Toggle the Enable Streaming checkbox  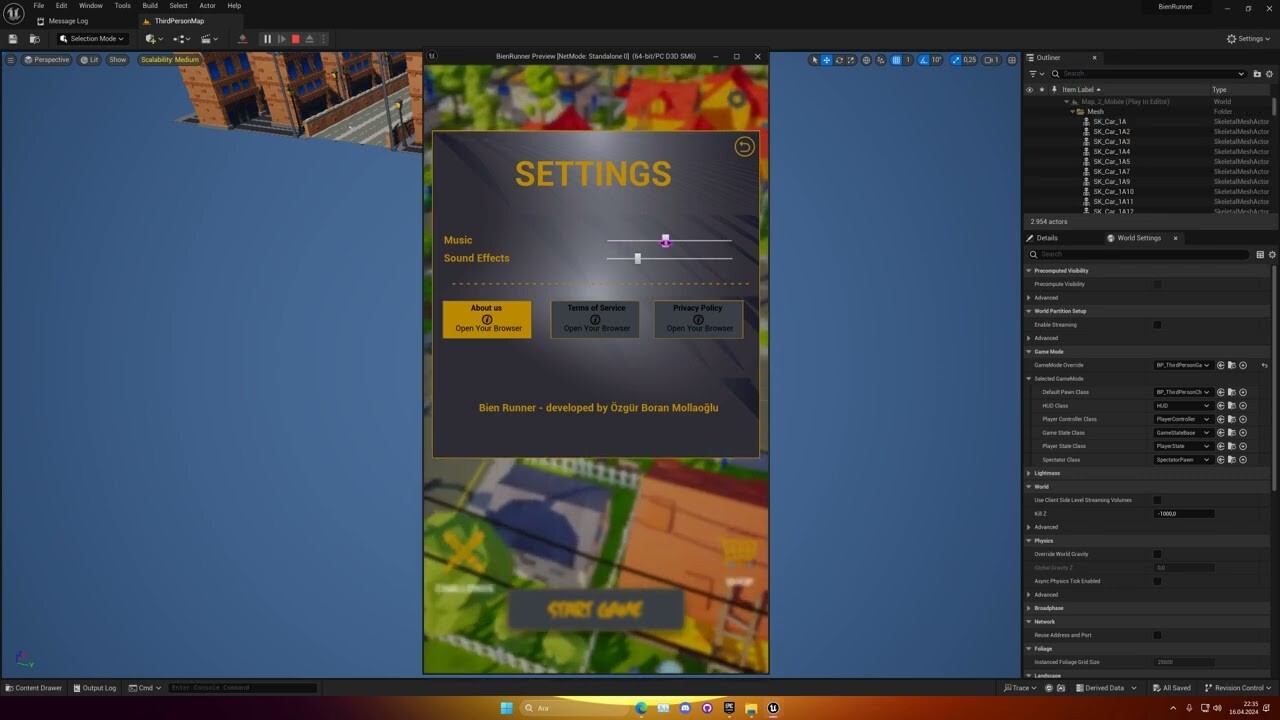(x=1157, y=324)
